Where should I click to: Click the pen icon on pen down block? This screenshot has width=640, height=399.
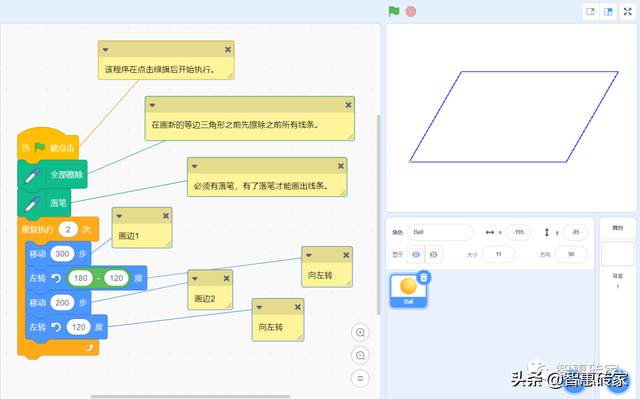click(32, 204)
